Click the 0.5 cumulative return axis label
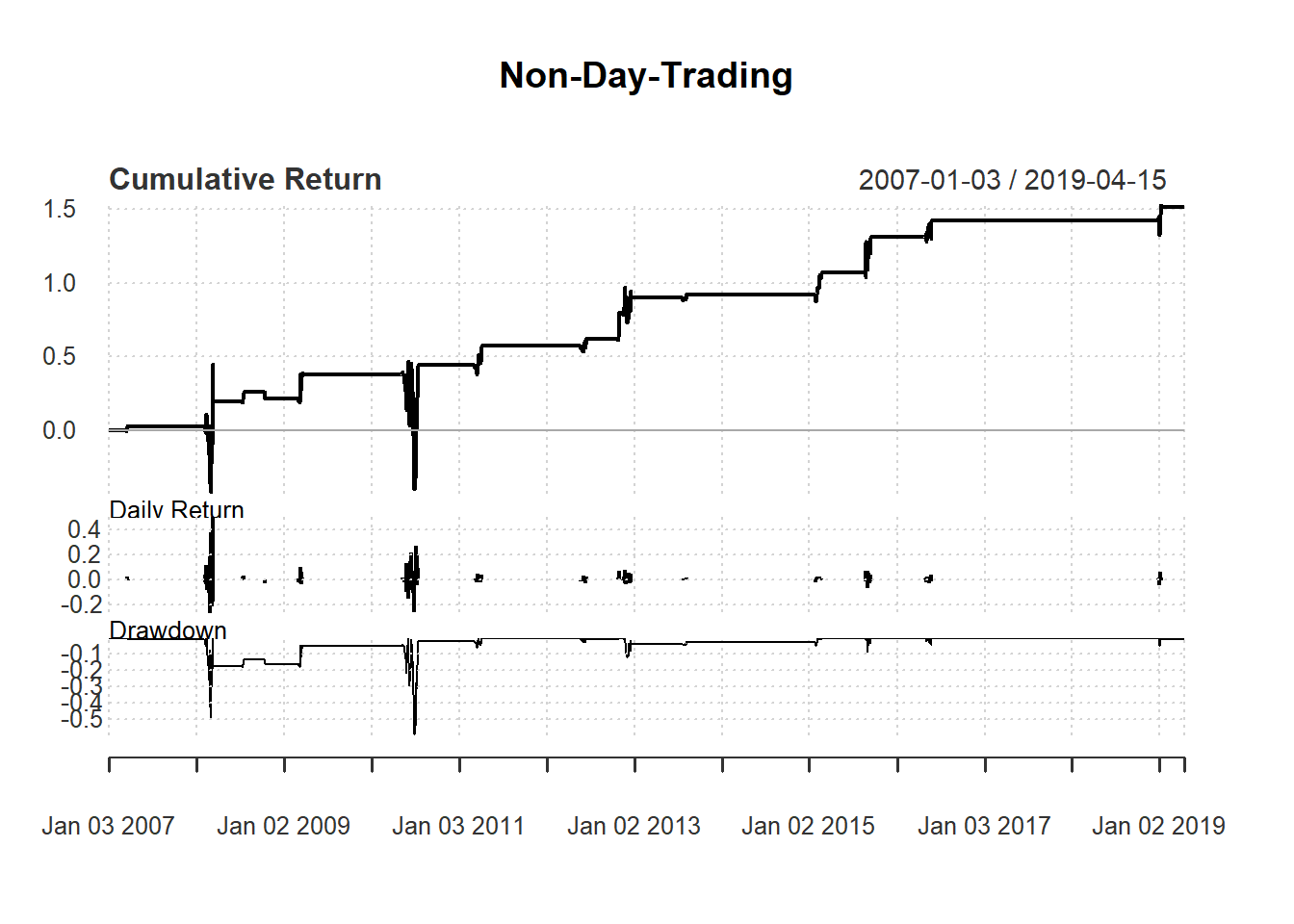The width and height of the screenshot is (1294, 924). coord(59,357)
